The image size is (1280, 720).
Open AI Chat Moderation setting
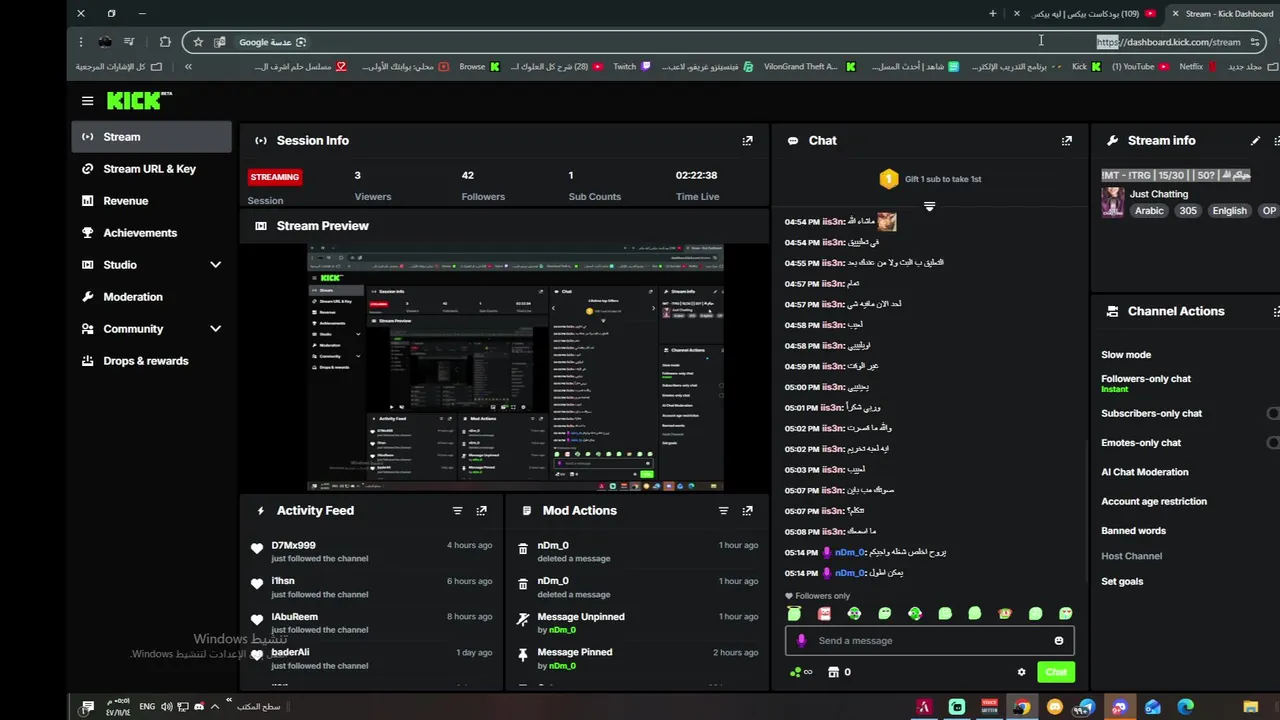(1145, 472)
